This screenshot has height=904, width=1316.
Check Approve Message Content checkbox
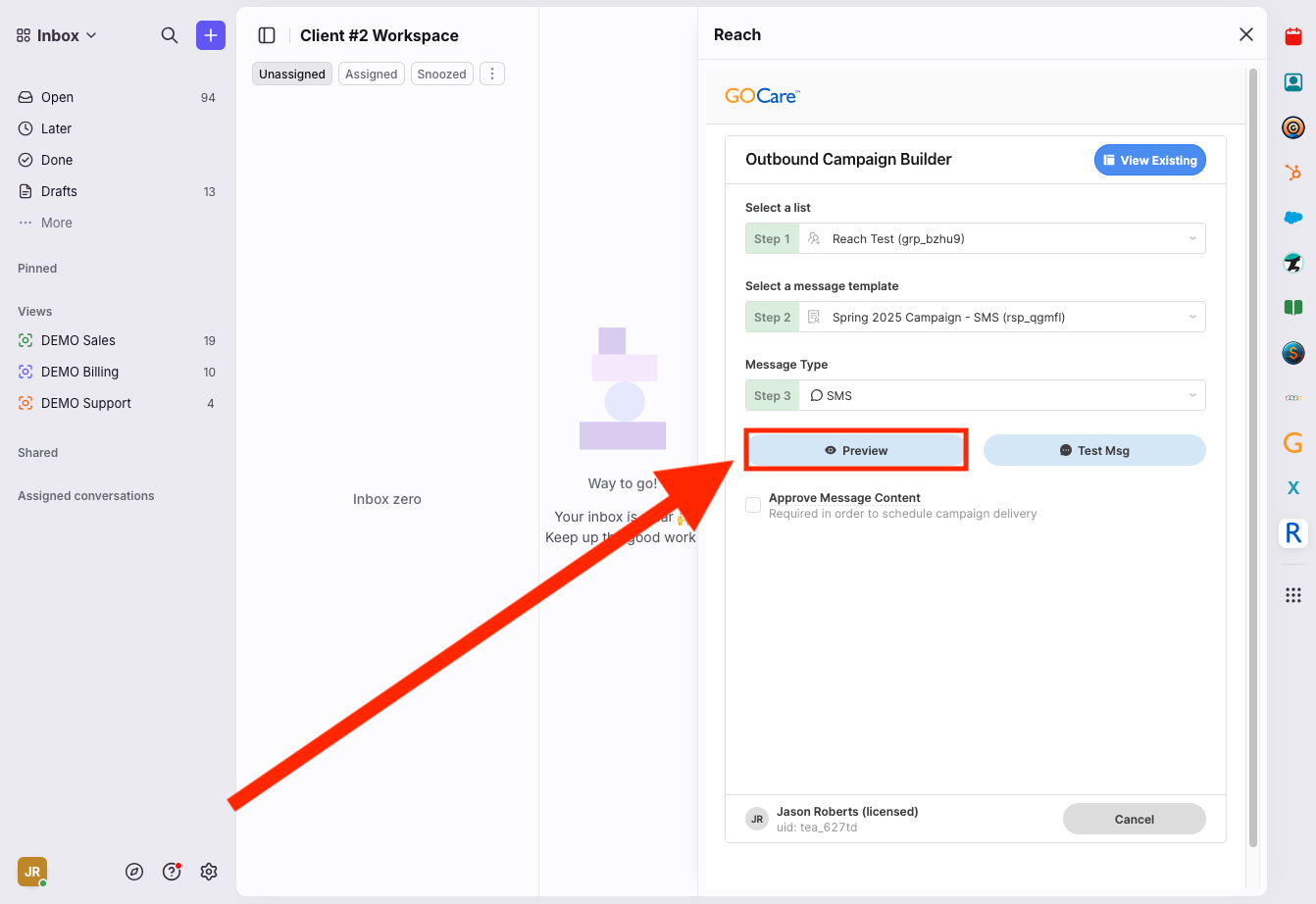pos(753,505)
